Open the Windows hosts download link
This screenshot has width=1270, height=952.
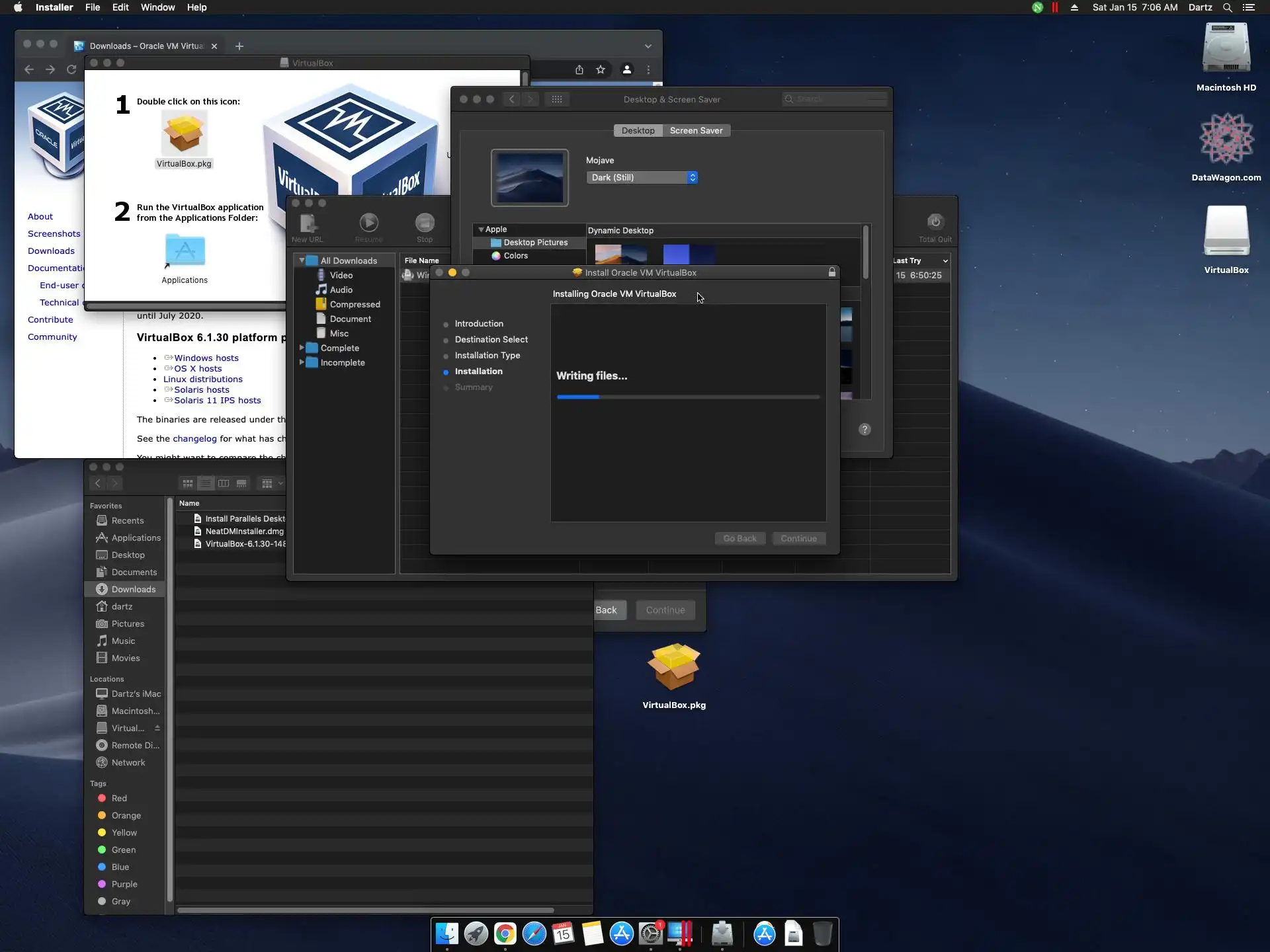[x=206, y=358]
